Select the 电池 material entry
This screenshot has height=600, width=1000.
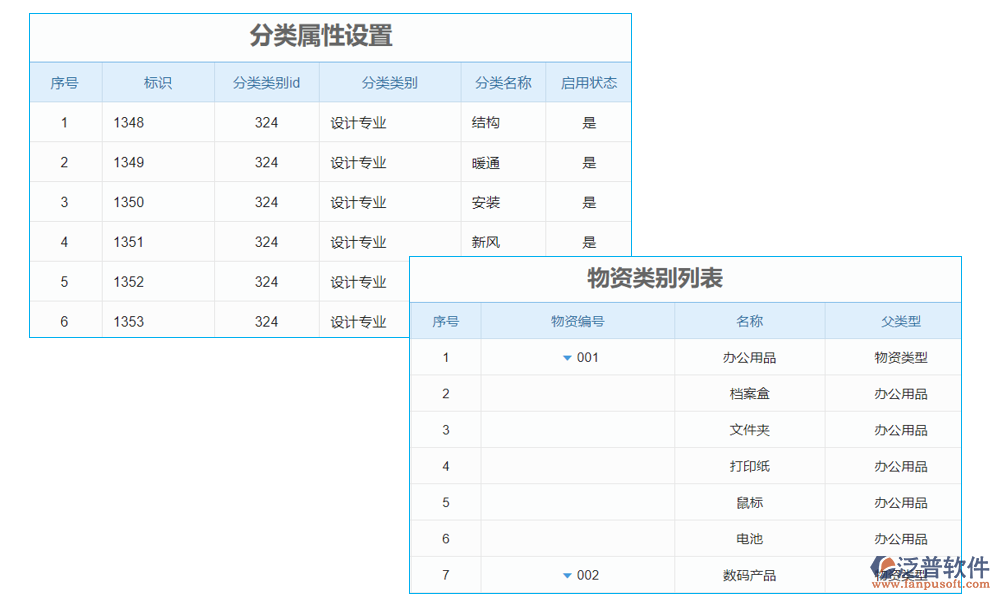748,538
